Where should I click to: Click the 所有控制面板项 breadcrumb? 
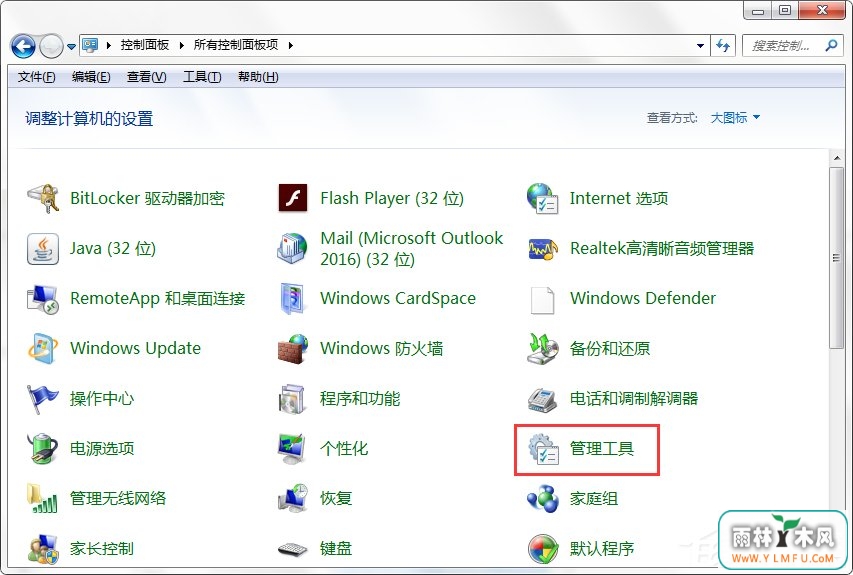(236, 45)
